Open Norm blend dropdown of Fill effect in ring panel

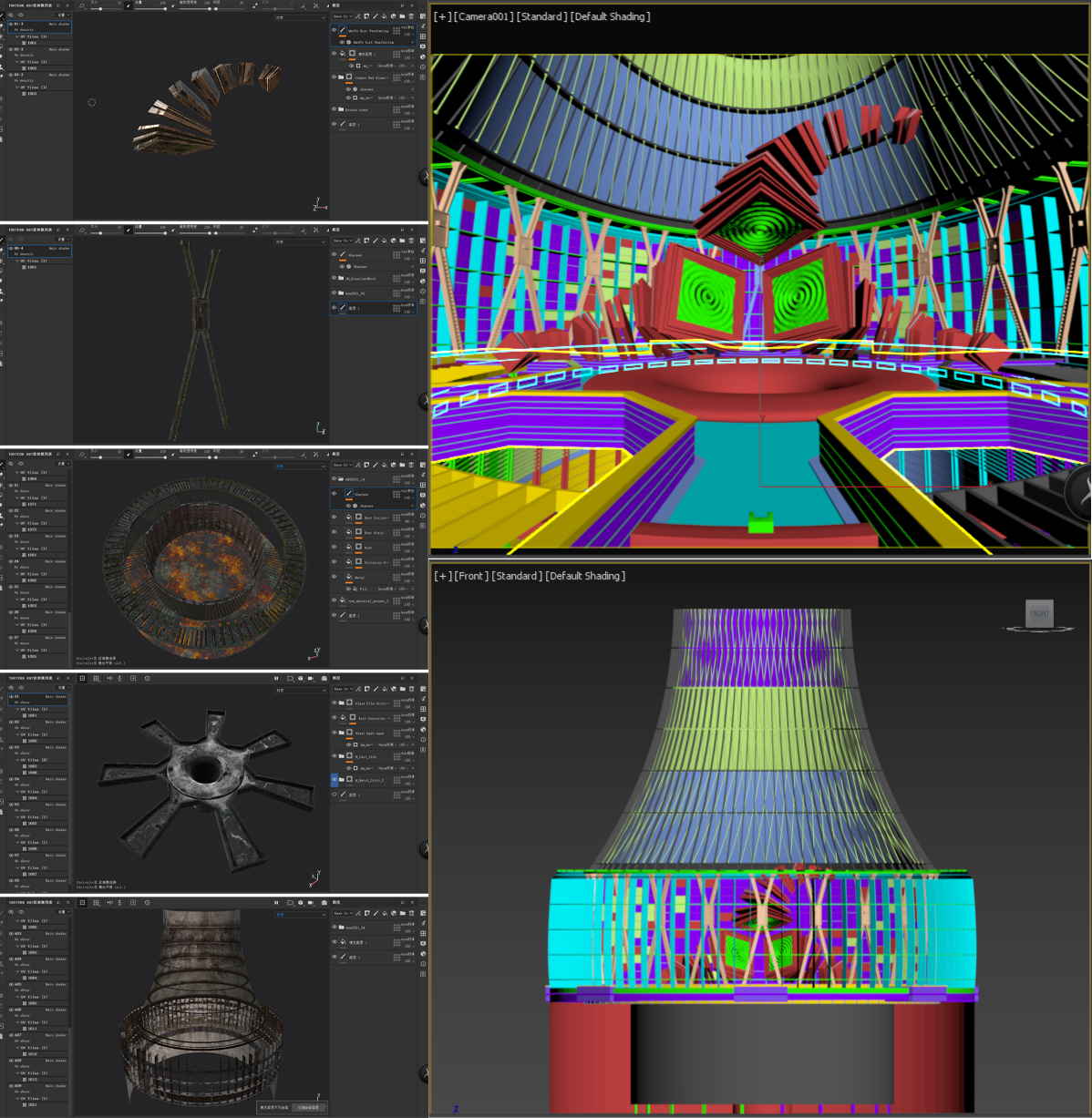coord(387,589)
